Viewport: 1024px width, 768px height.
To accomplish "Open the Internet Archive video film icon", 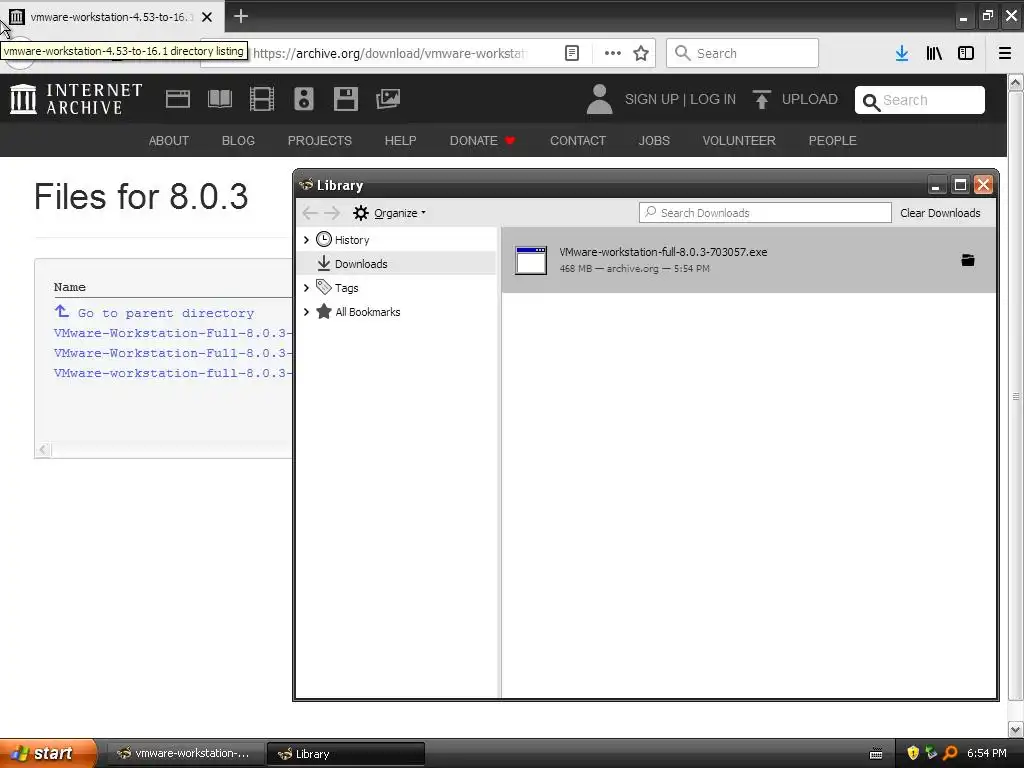I will [262, 99].
